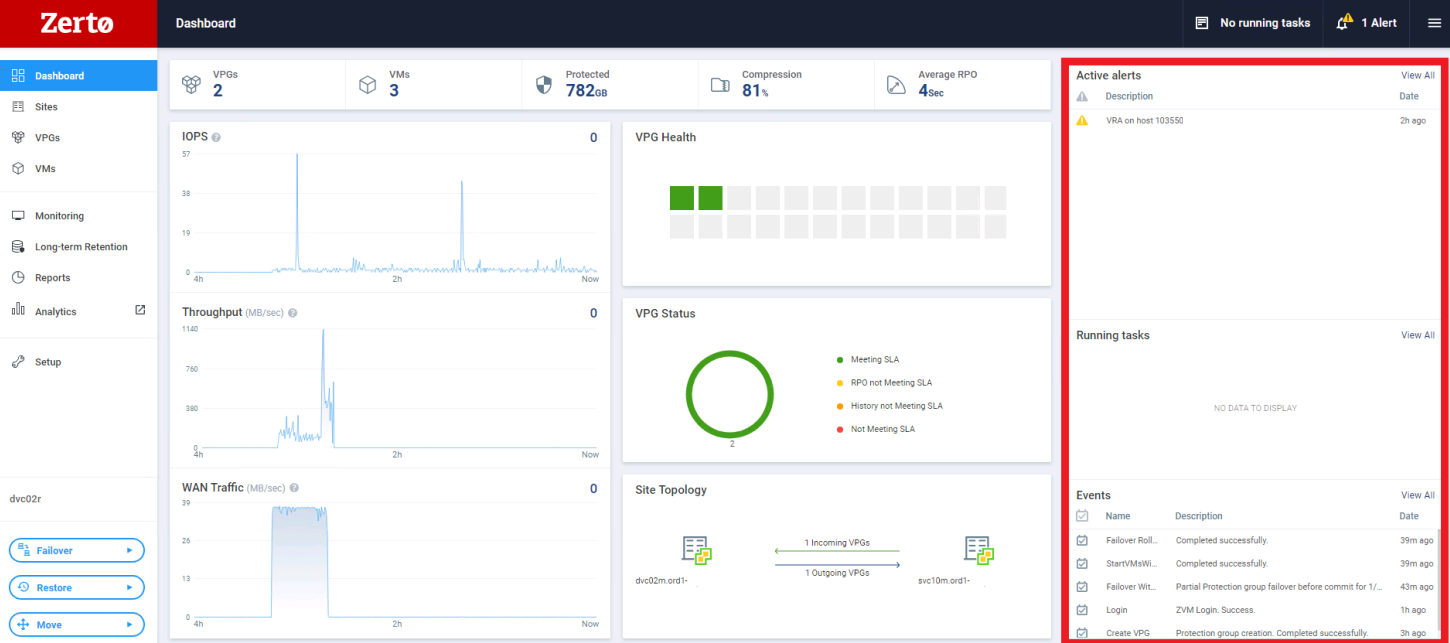Click the VPGs cubes icon in sidebar
1450x643 pixels.
click(18, 137)
